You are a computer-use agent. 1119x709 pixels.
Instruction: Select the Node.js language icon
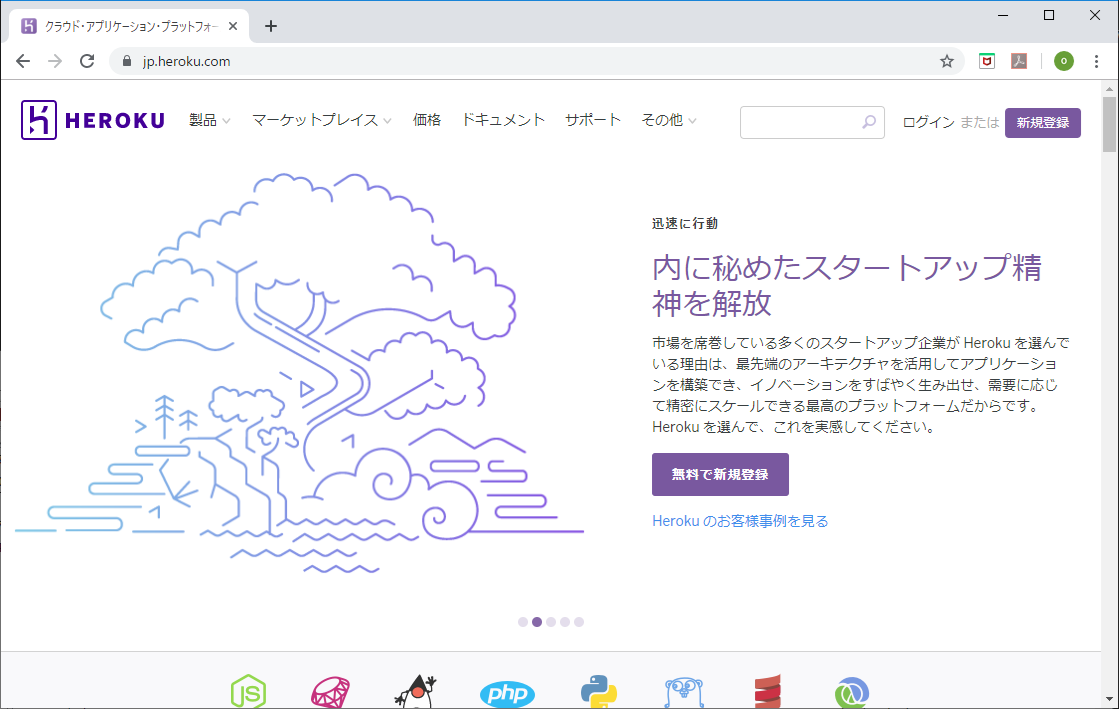(x=248, y=691)
